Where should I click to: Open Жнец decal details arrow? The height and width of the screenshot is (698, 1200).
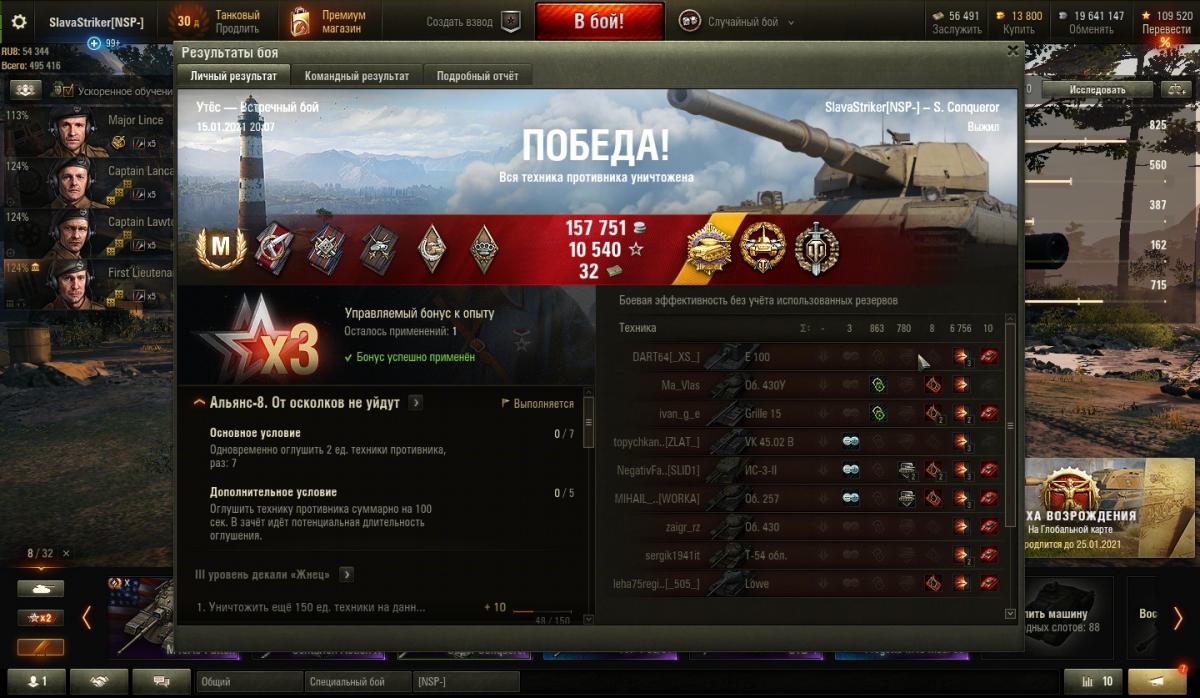click(346, 574)
